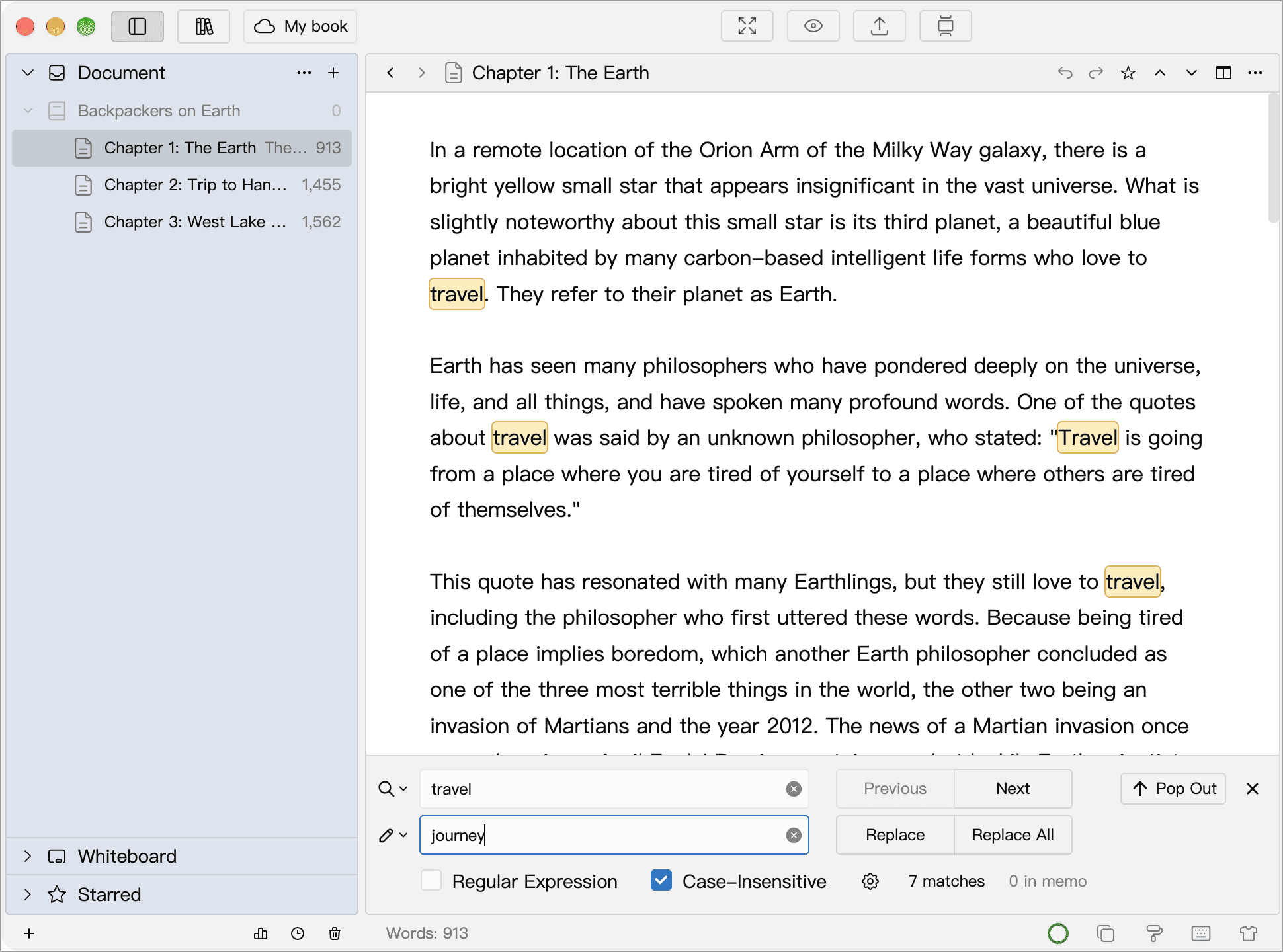Go to previous document up chevron
Screen dimensions: 1283x952
click(1160, 73)
